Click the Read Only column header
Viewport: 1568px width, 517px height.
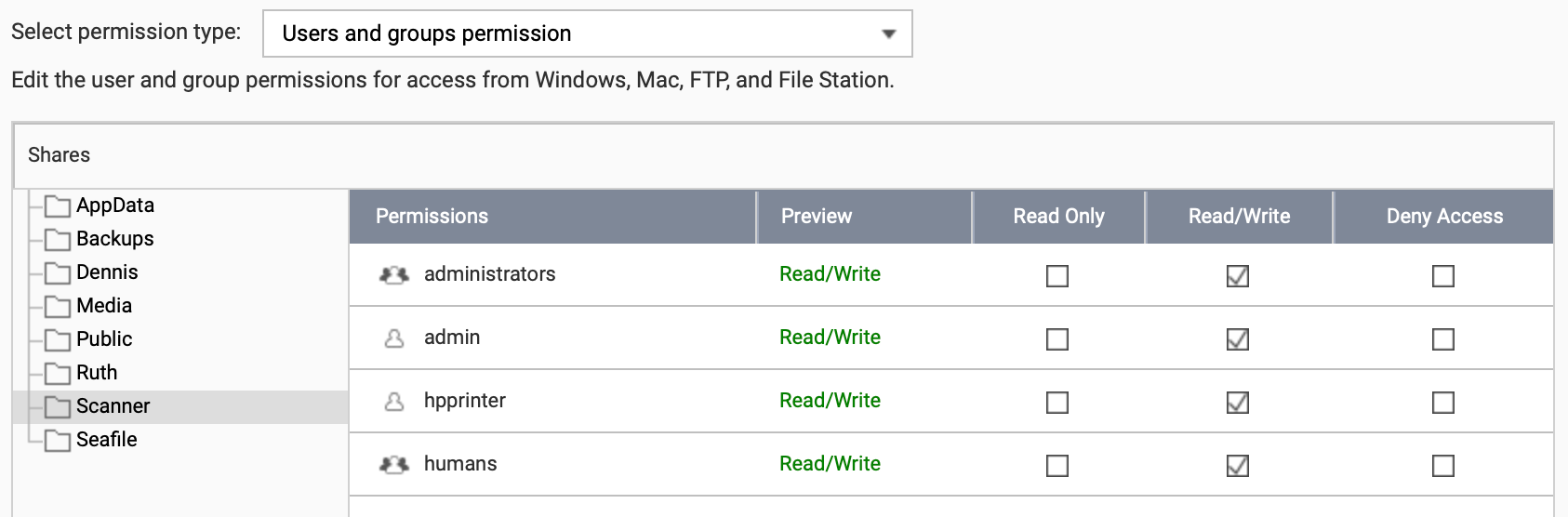pos(1058,217)
